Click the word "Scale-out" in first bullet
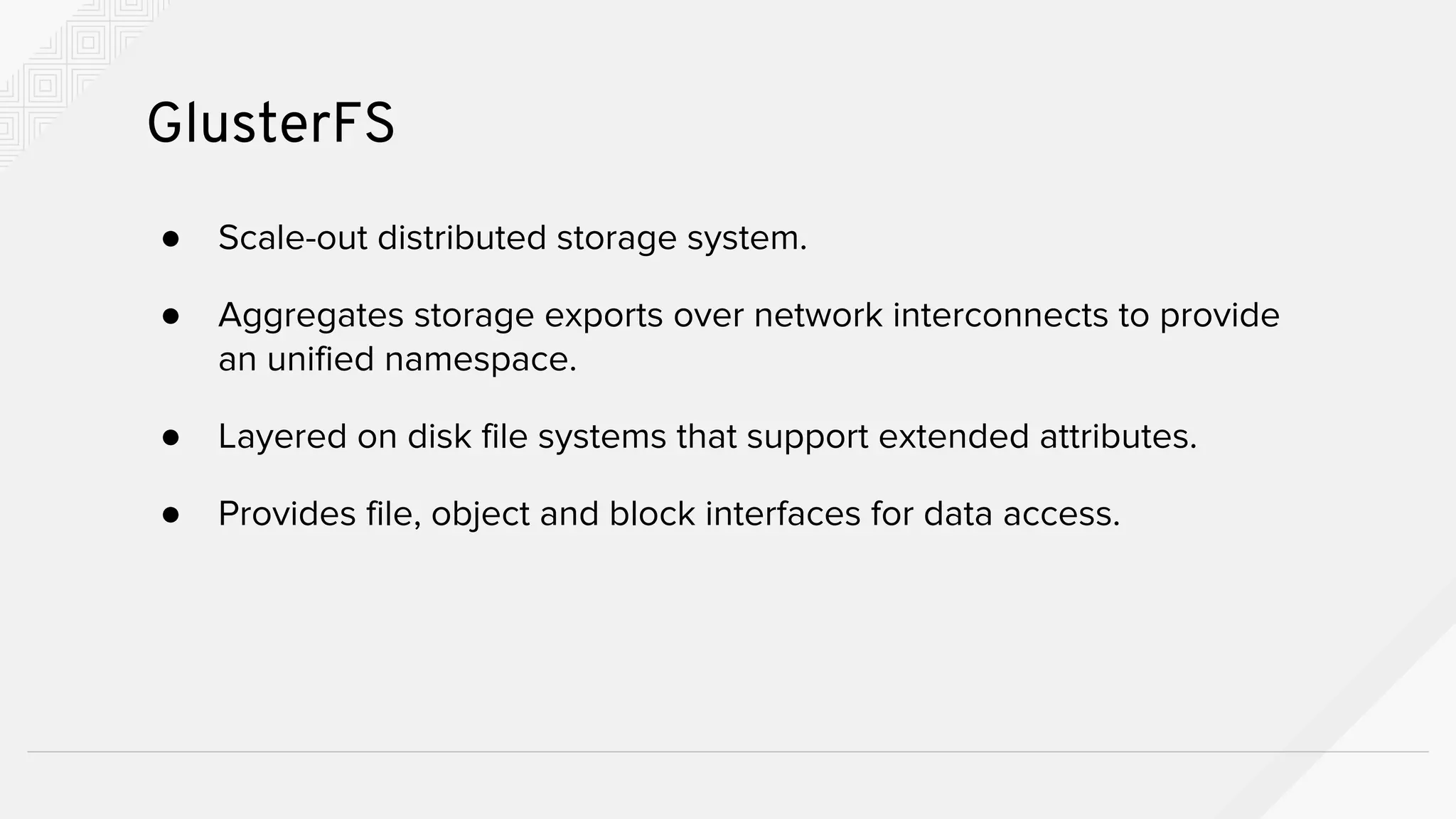This screenshot has width=1456, height=819. click(292, 237)
